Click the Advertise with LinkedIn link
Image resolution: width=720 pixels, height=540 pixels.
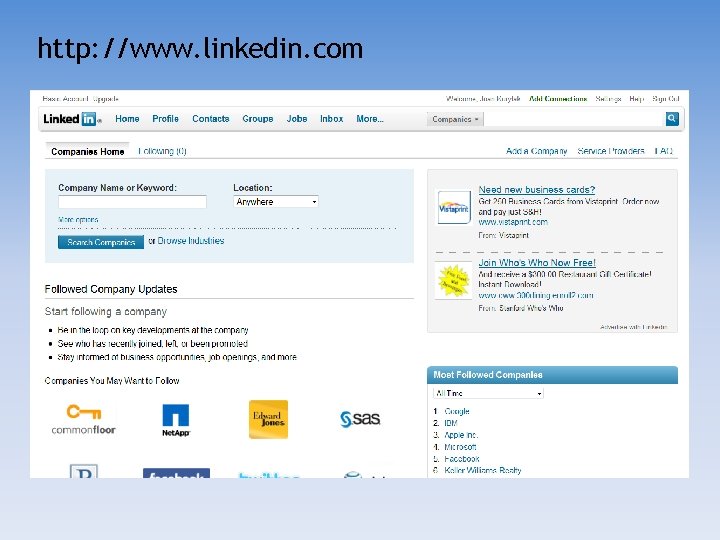[633, 327]
